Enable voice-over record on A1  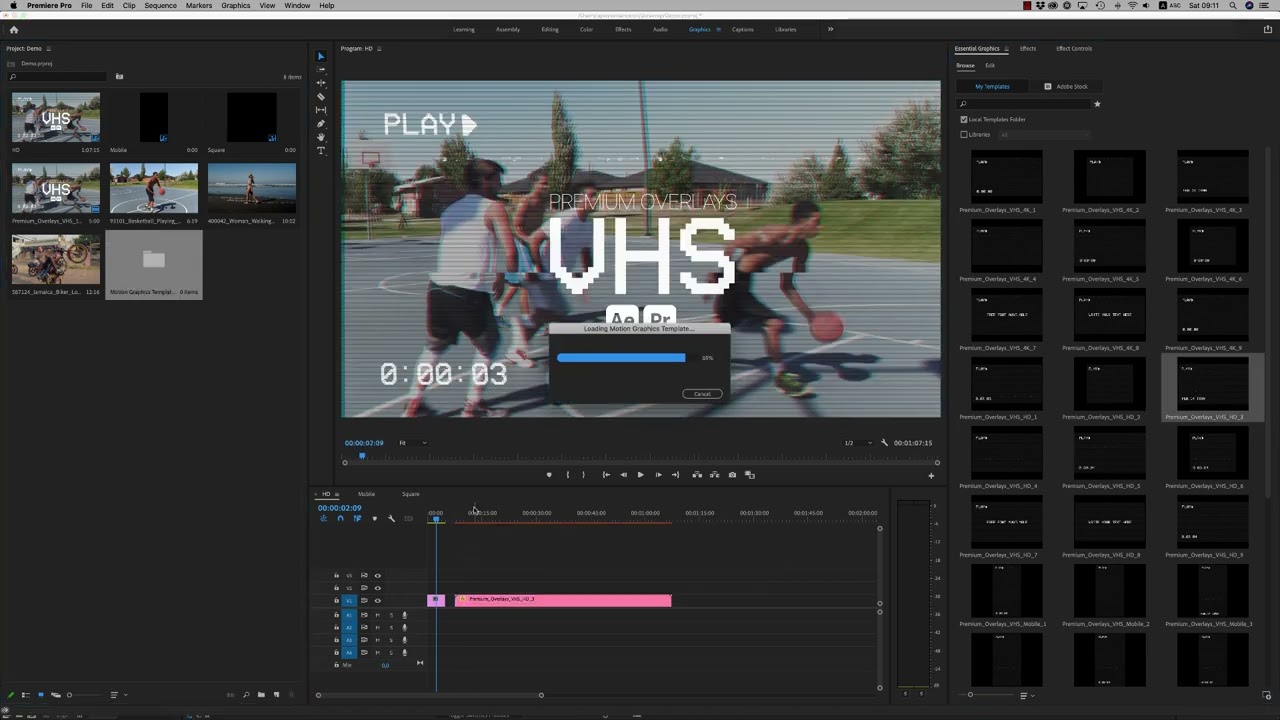pyautogui.click(x=404, y=615)
